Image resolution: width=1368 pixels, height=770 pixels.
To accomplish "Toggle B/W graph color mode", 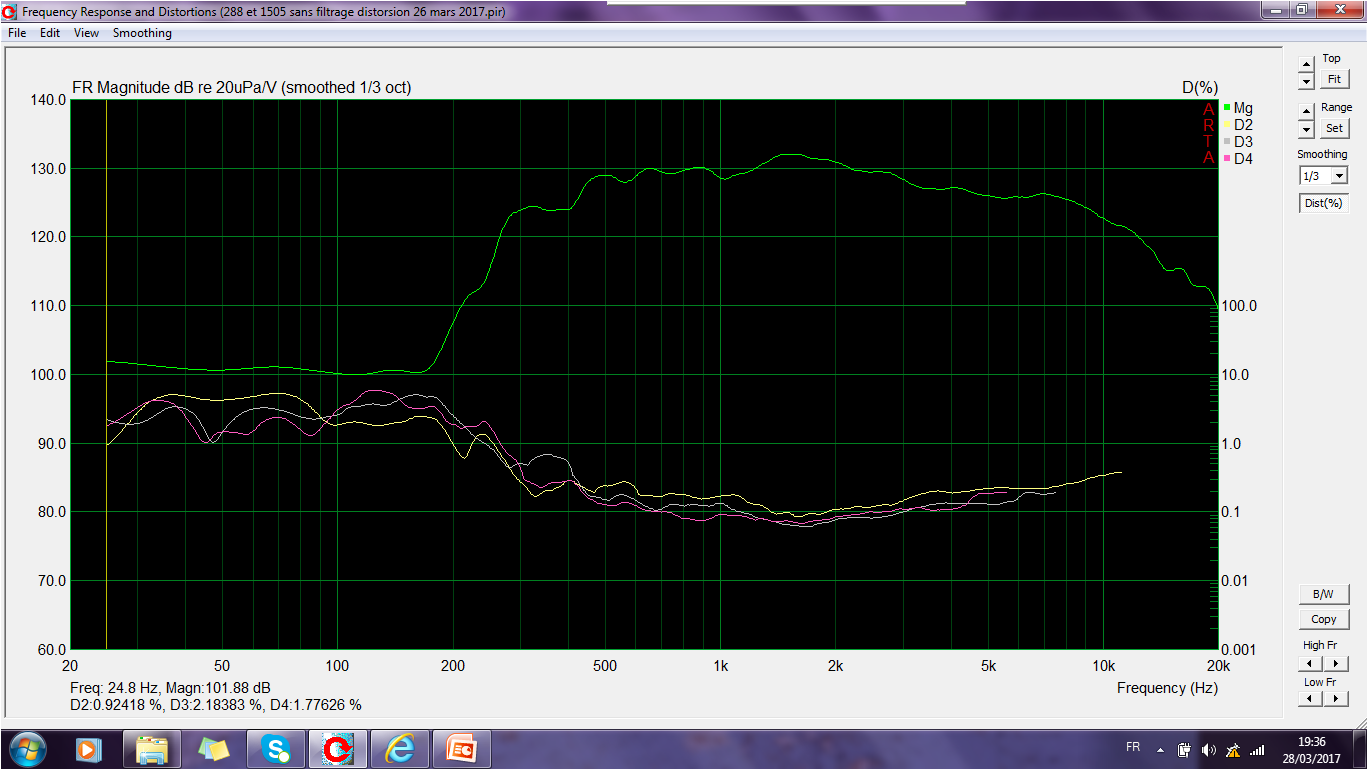I will click(x=1323, y=594).
